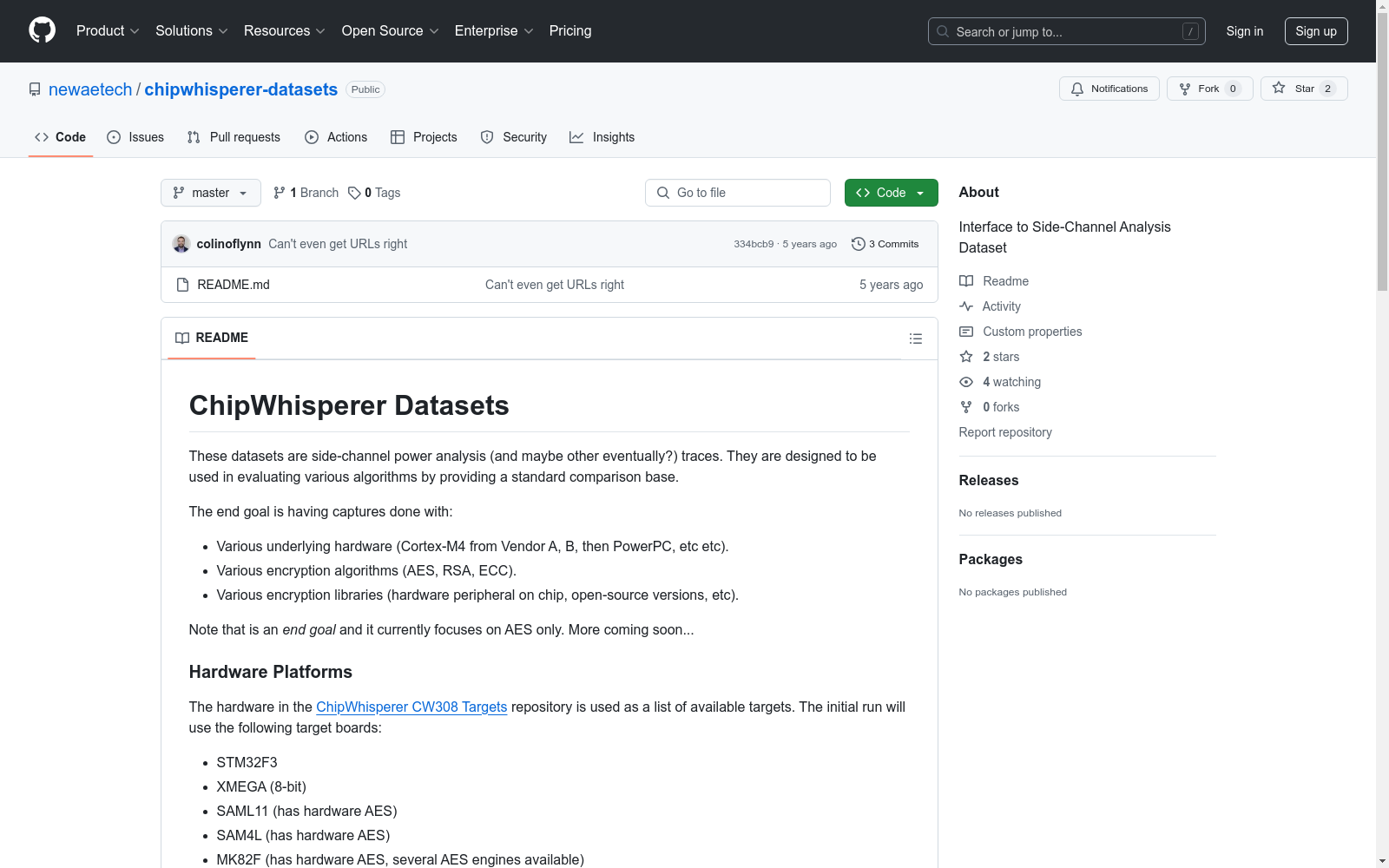Open the Pricing page
The width and height of the screenshot is (1389, 868).
(x=570, y=31)
